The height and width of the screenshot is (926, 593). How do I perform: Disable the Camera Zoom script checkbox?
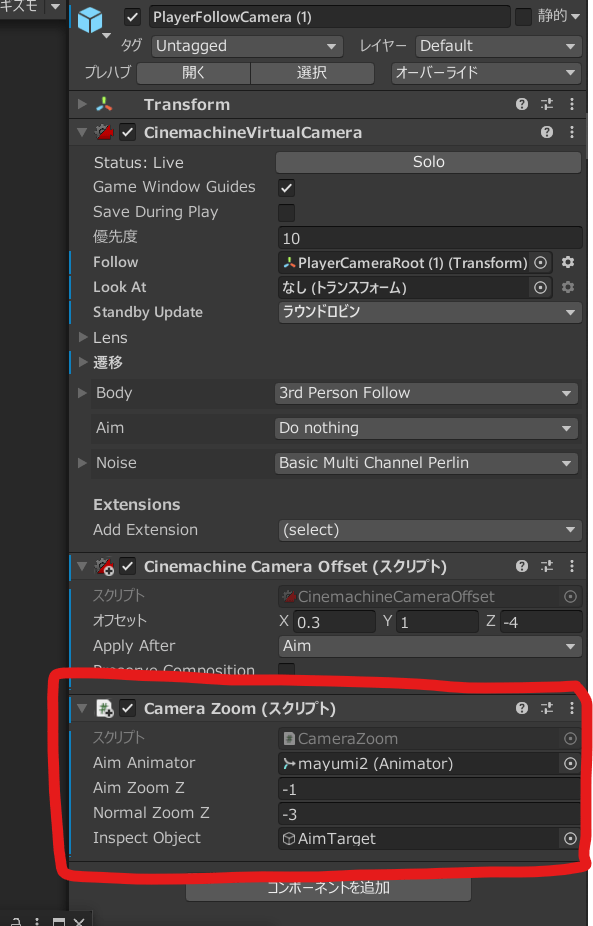pyautogui.click(x=128, y=708)
